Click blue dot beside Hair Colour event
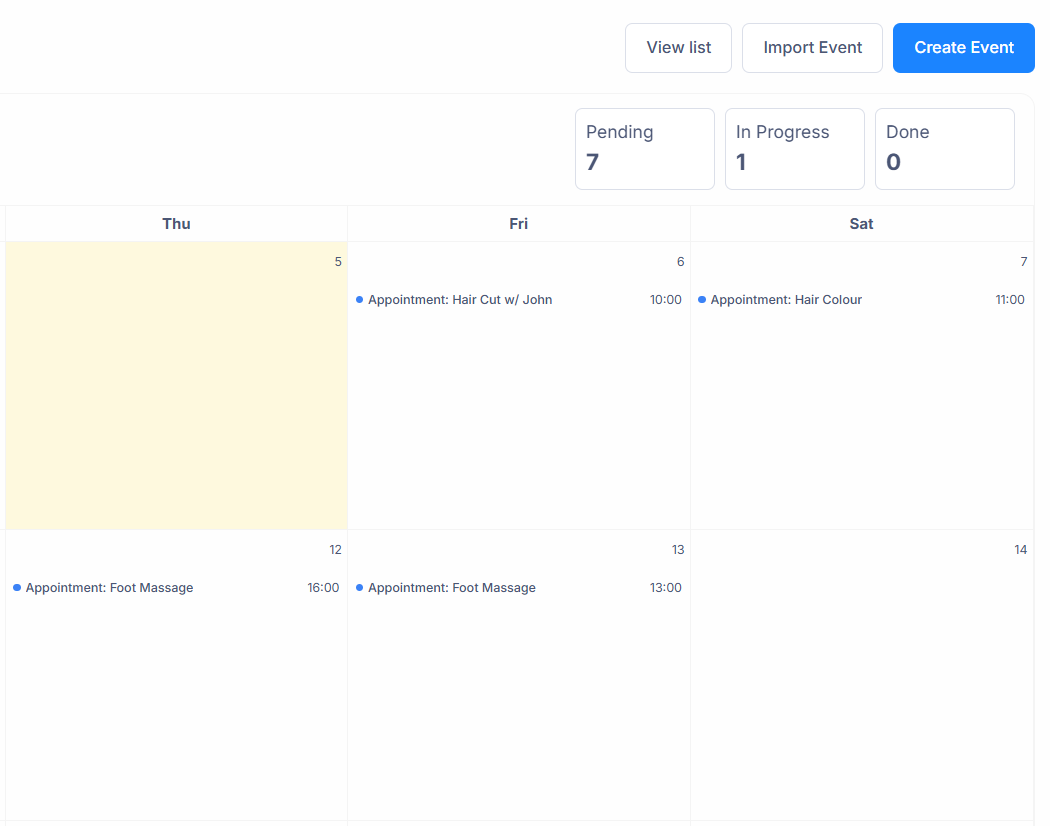1050x826 pixels. (702, 300)
